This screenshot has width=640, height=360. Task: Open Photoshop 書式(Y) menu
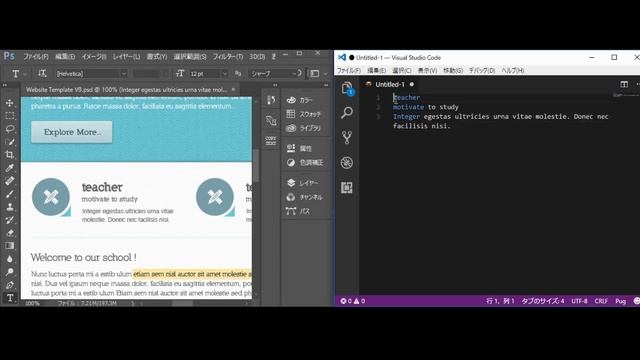(157, 56)
